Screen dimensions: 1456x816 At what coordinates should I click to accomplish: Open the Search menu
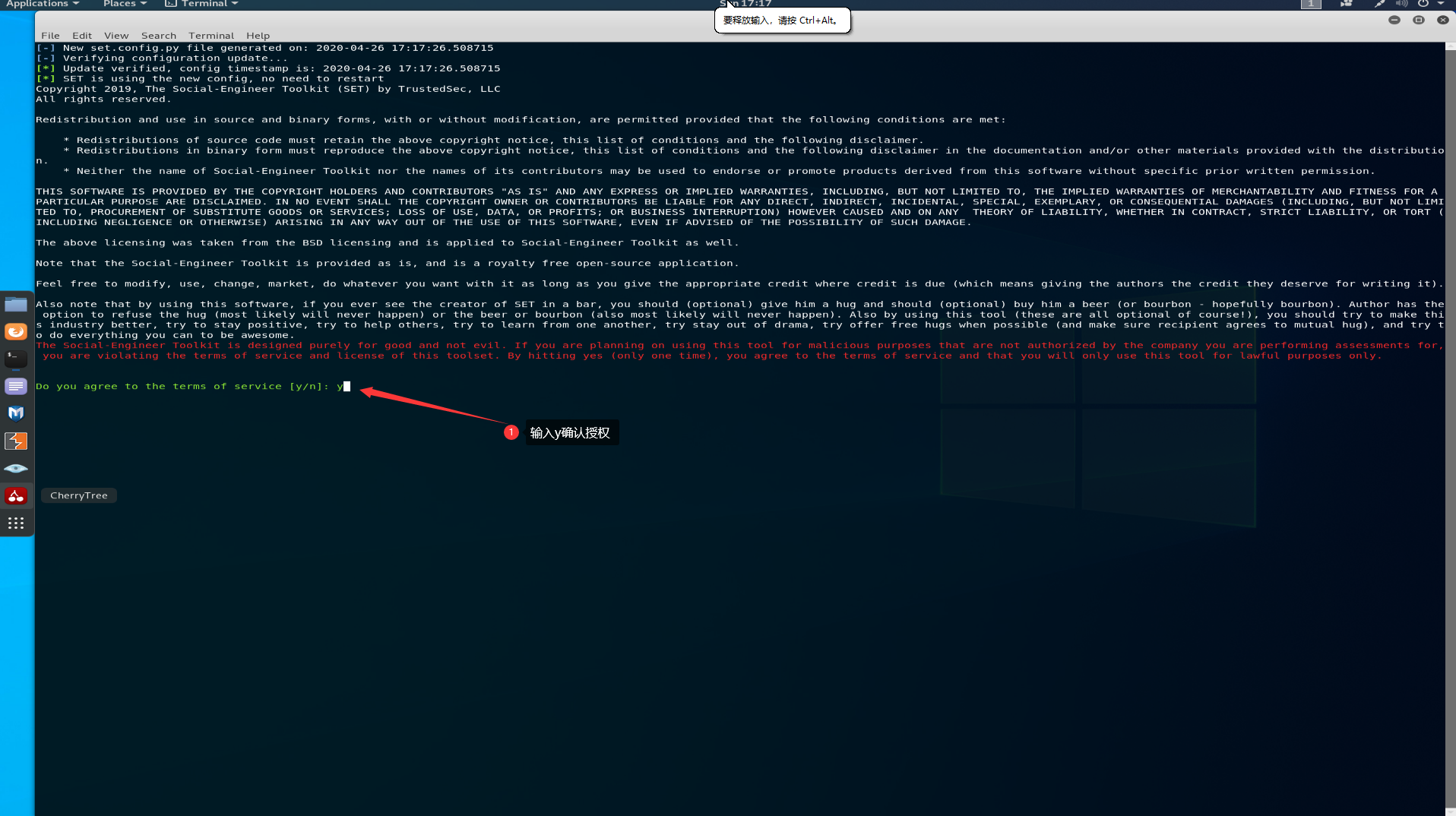click(x=159, y=36)
